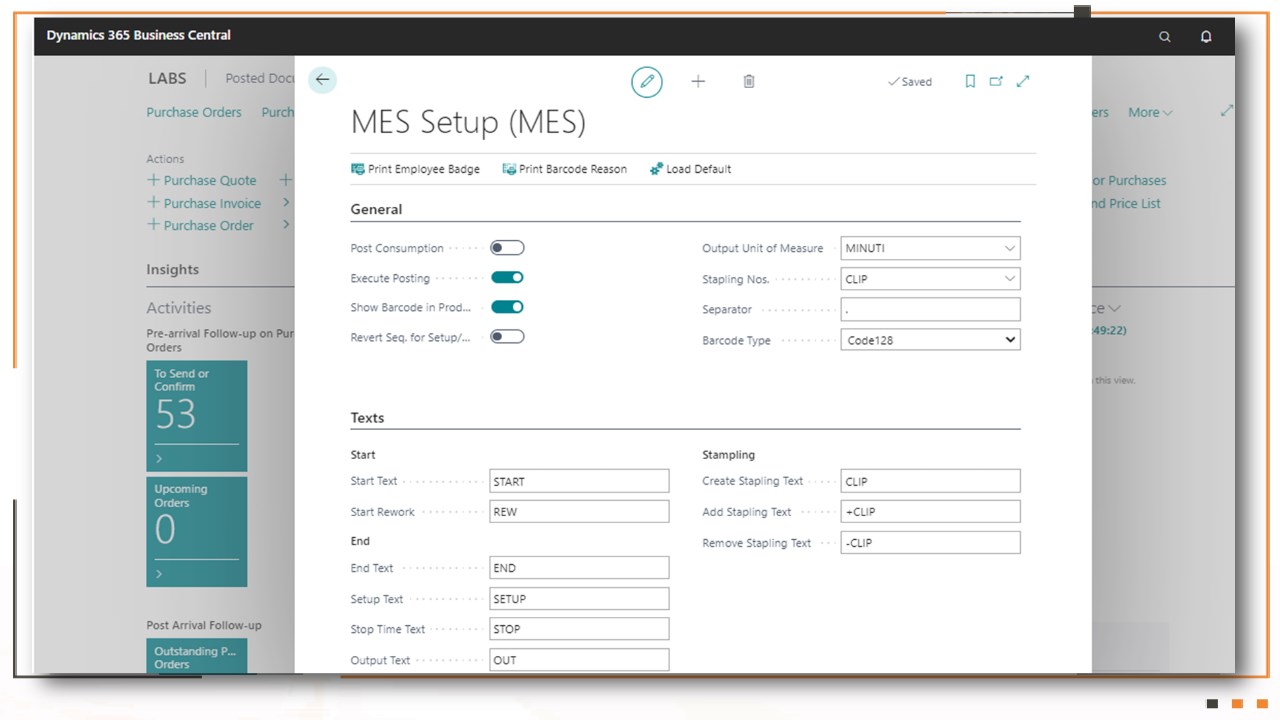
Task: Click the Purchase Quote action link
Action: tap(210, 180)
